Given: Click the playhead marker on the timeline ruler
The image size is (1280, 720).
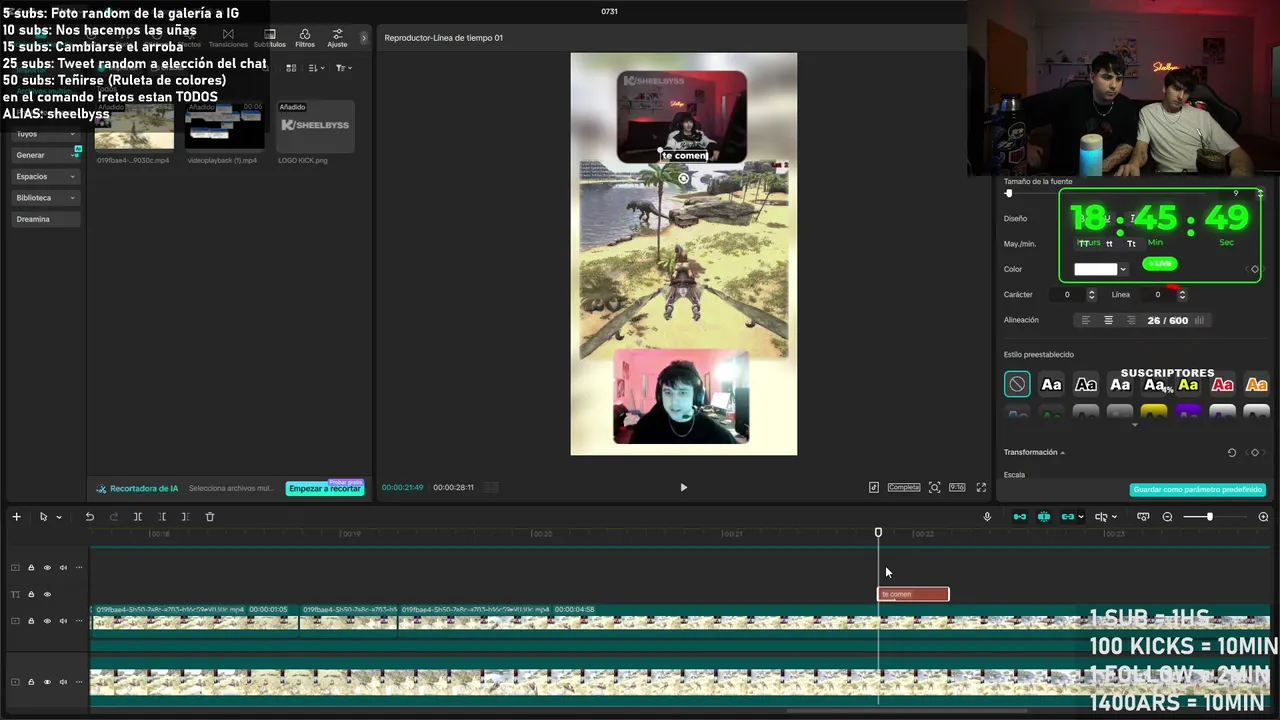Looking at the screenshot, I should click(878, 533).
